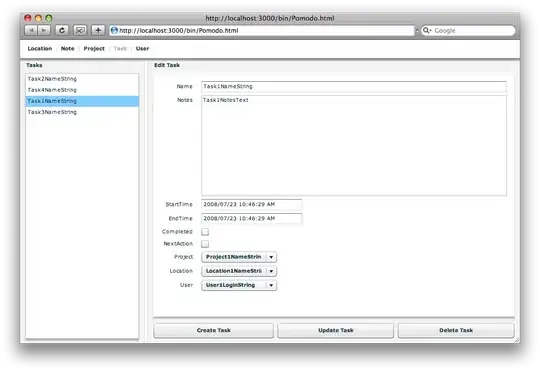Viewport: 540px width, 371px height.
Task: Switch to the User tab
Action: click(142, 49)
